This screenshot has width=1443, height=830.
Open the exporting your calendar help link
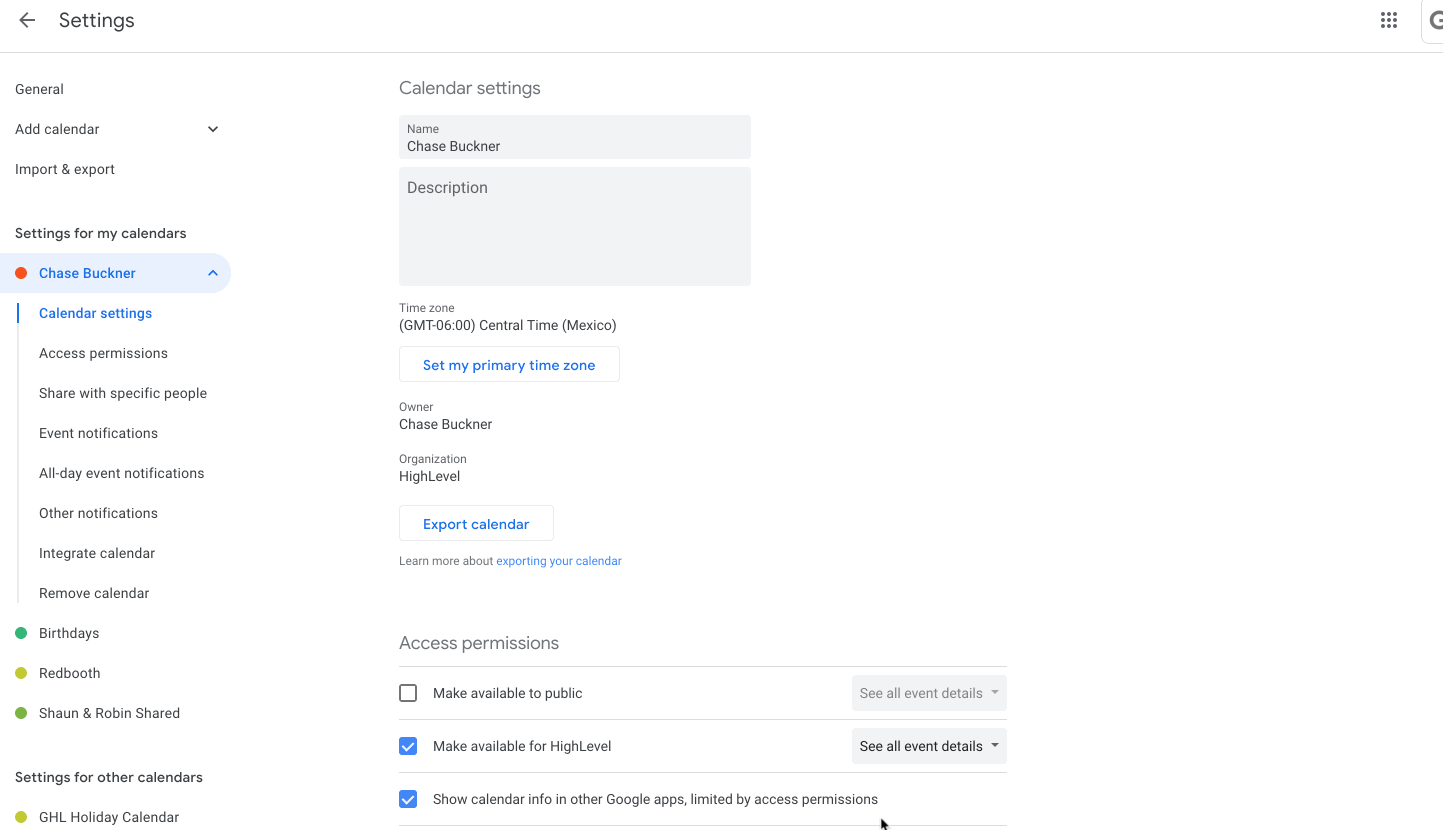coord(558,560)
